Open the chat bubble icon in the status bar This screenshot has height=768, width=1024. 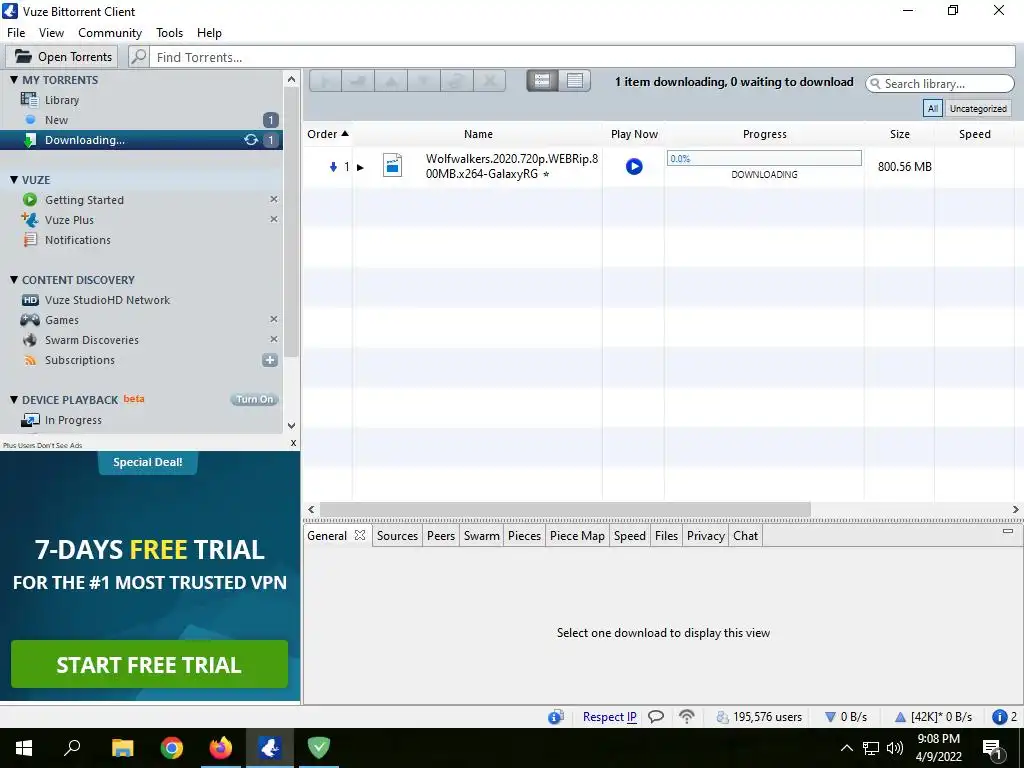[x=656, y=716]
